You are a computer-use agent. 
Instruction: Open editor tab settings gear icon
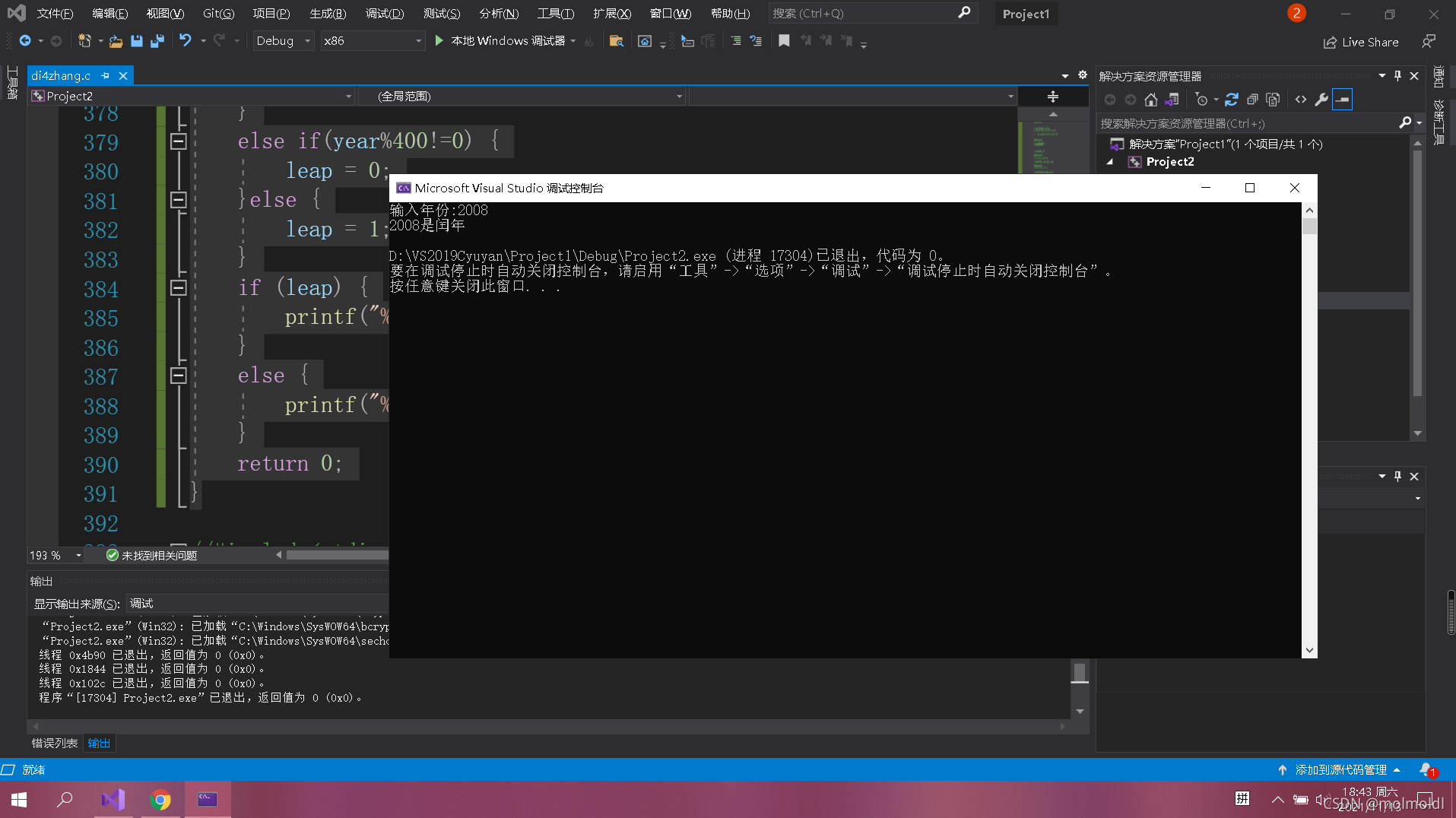[x=1083, y=75]
